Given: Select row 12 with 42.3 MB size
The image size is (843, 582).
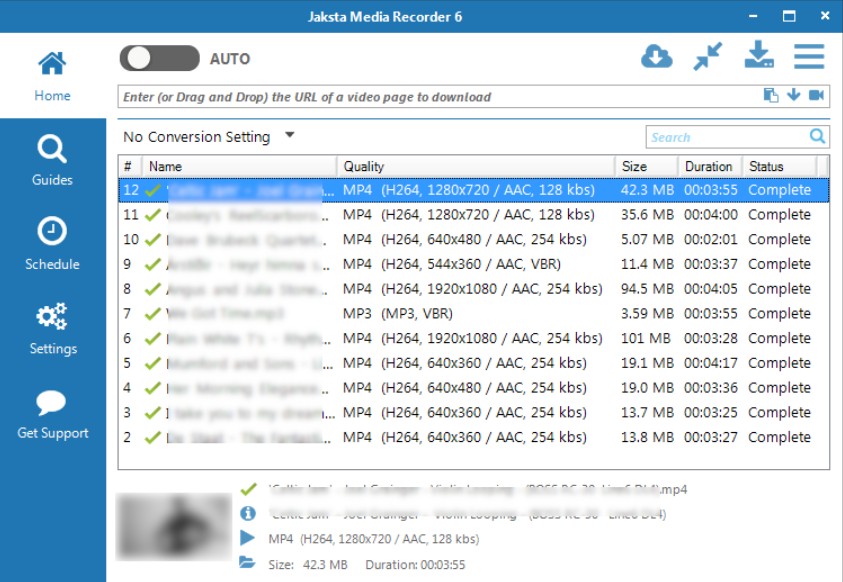Looking at the screenshot, I should point(474,190).
